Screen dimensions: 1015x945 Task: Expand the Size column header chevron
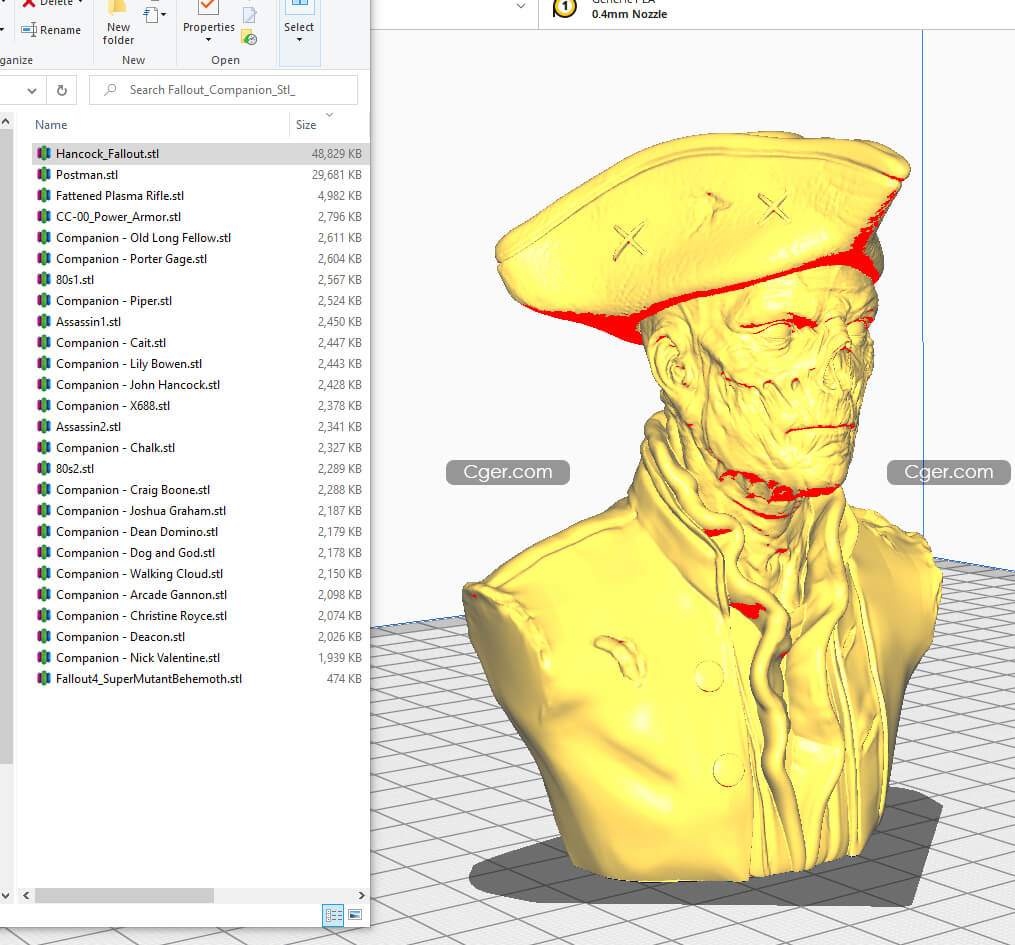(329, 115)
